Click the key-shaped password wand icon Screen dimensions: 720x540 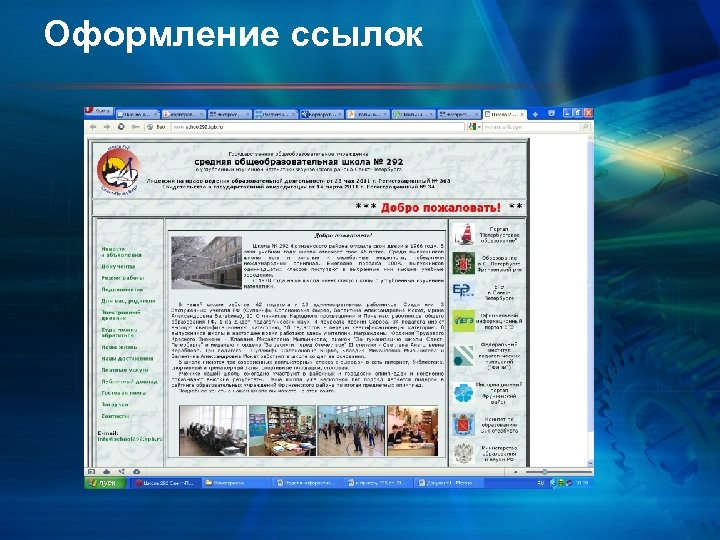pos(135,127)
